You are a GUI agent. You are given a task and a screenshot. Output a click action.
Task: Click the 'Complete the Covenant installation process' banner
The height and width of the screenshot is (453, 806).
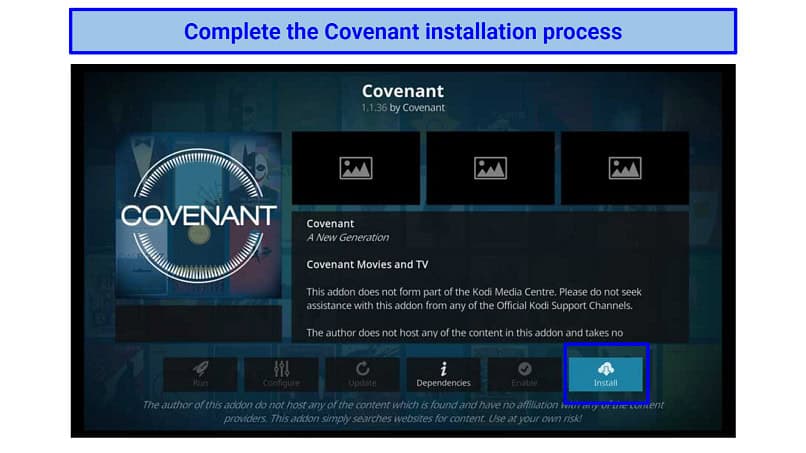pyautogui.click(x=403, y=31)
